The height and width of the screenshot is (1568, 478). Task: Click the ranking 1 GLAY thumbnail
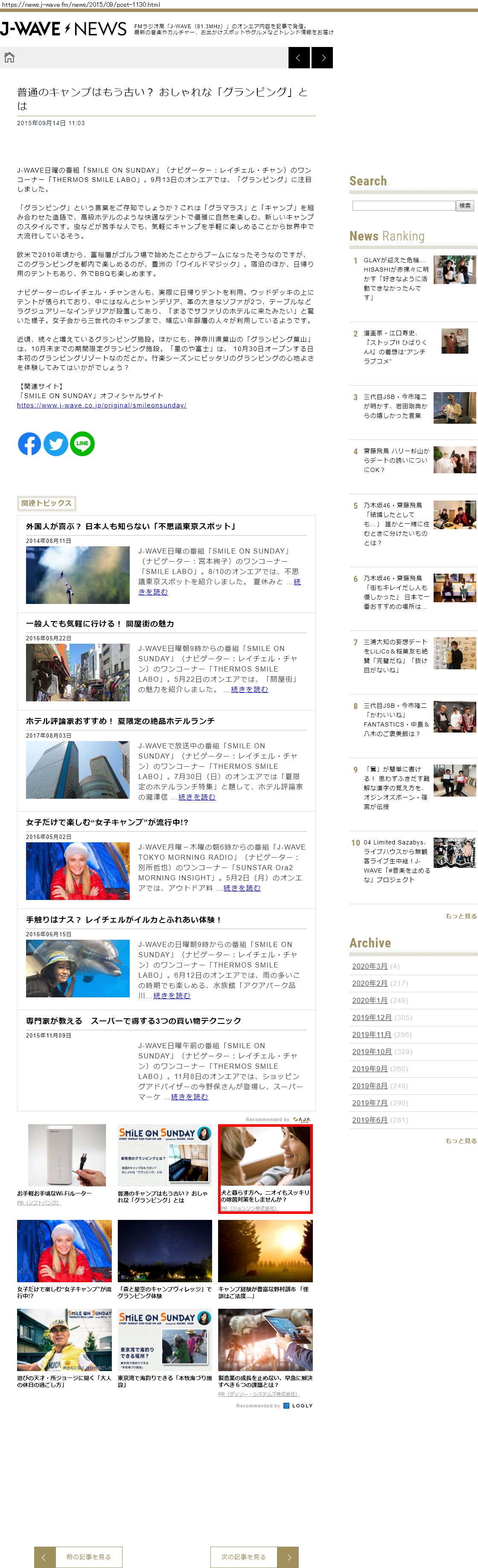pos(455,270)
